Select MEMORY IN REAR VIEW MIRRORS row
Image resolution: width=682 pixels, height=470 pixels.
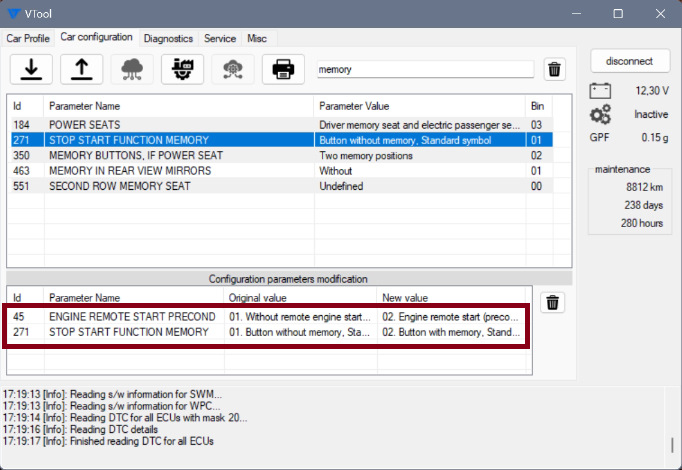click(282, 170)
